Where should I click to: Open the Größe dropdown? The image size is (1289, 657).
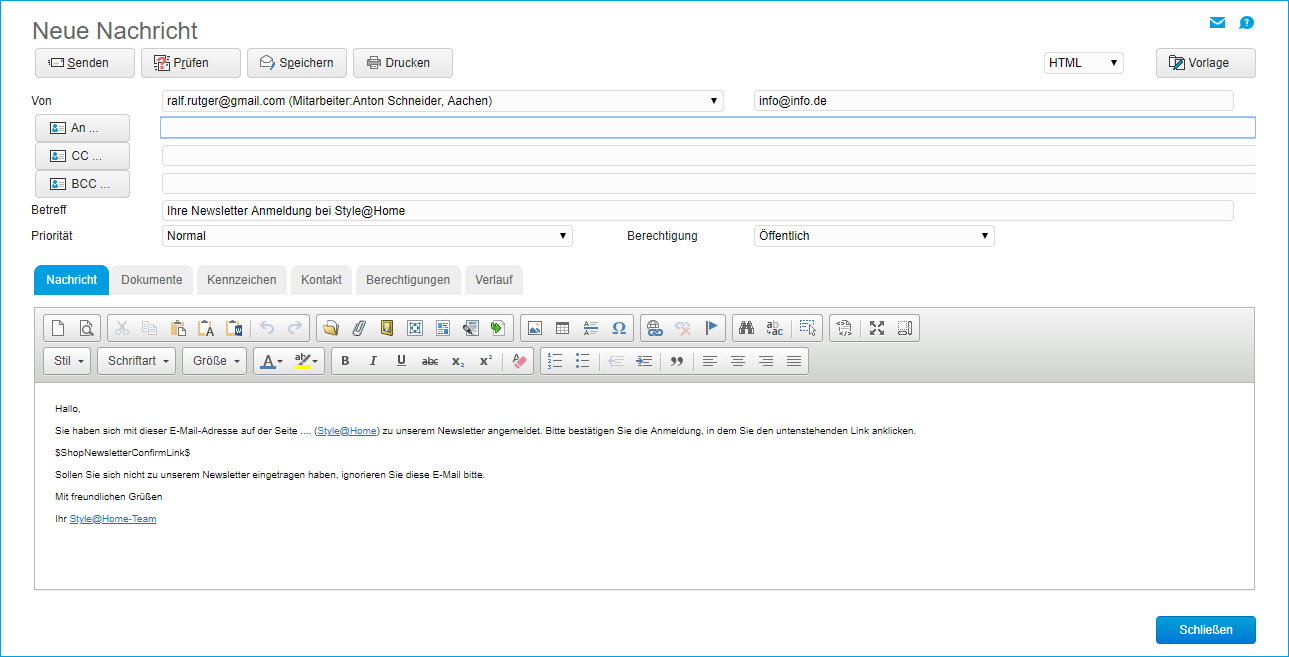[215, 361]
